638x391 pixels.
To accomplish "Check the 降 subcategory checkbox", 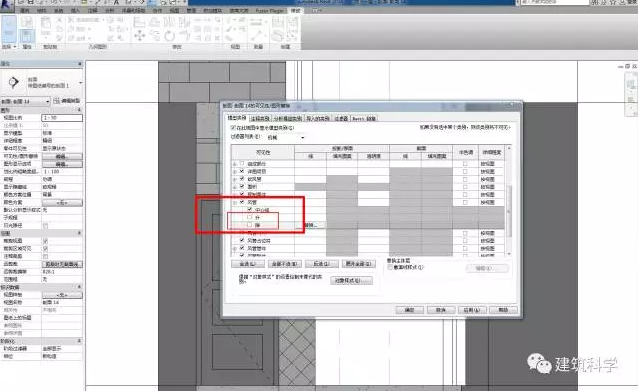I will 249,225.
